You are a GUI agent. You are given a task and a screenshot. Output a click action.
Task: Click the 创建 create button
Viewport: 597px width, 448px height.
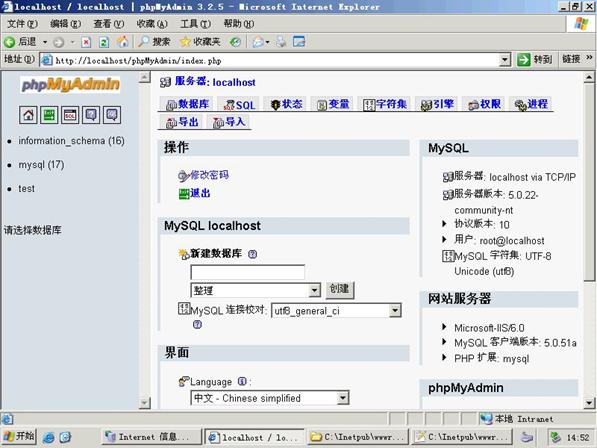[x=339, y=290]
